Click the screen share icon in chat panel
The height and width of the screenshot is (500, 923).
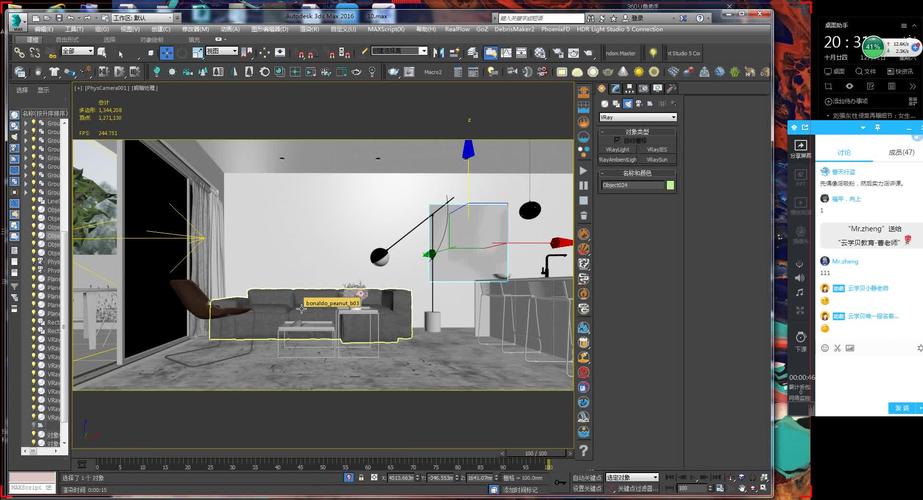click(800, 146)
